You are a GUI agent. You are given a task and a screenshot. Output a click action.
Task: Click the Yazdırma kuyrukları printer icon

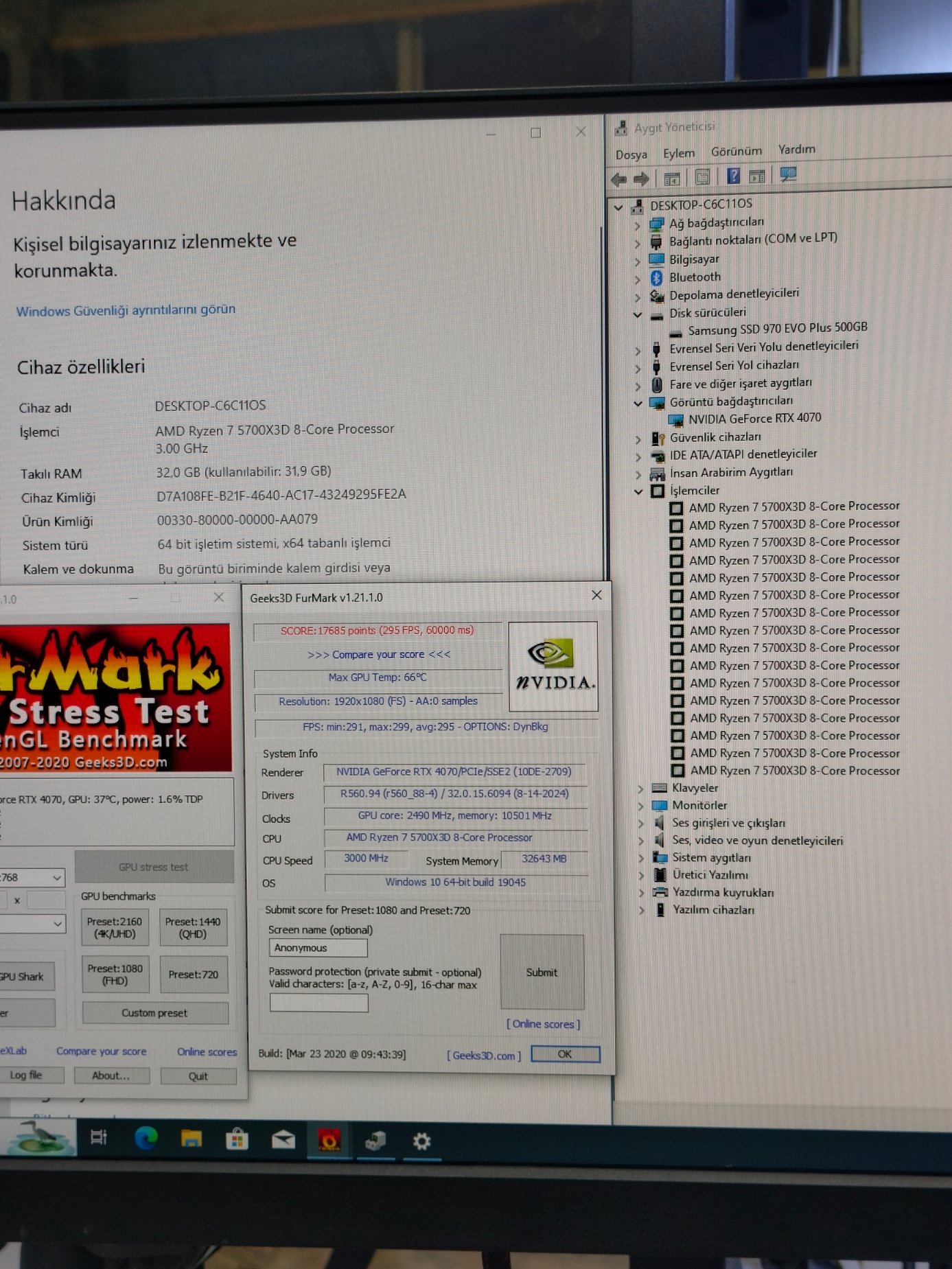660,892
